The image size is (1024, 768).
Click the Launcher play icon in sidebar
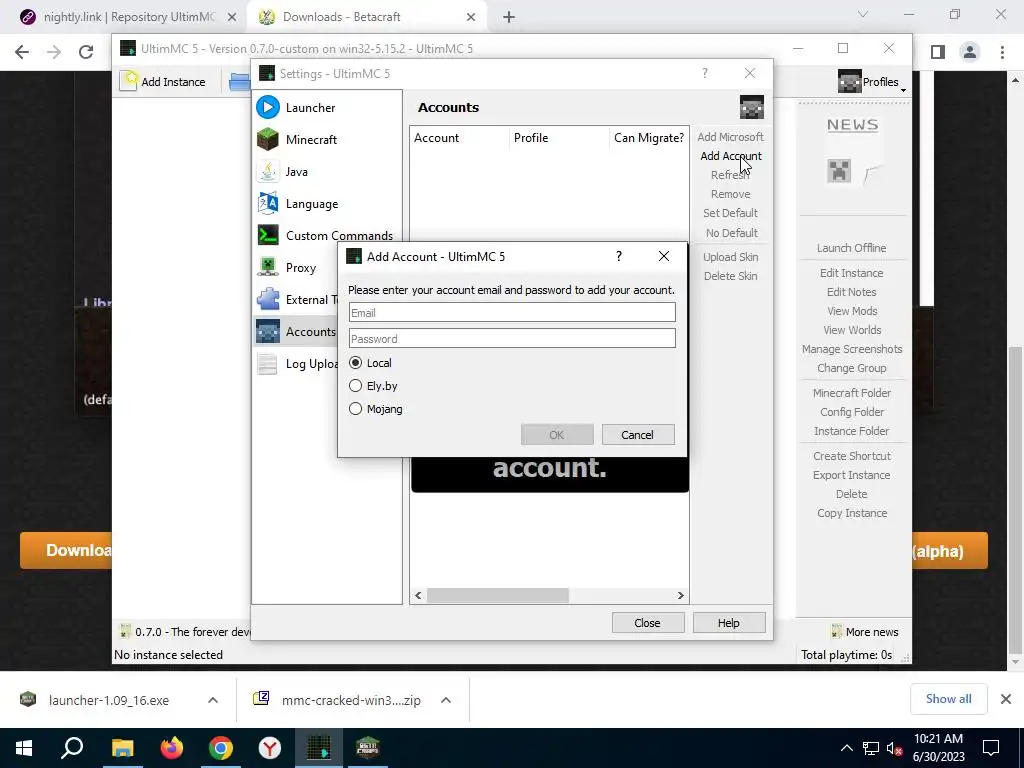(x=268, y=107)
